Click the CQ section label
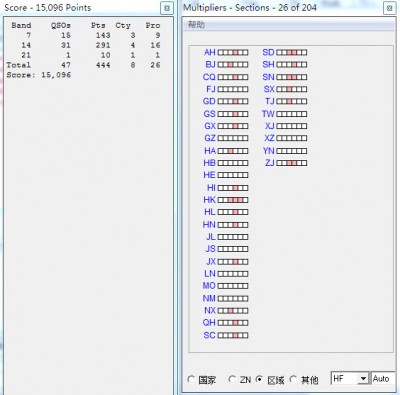 click(x=209, y=77)
